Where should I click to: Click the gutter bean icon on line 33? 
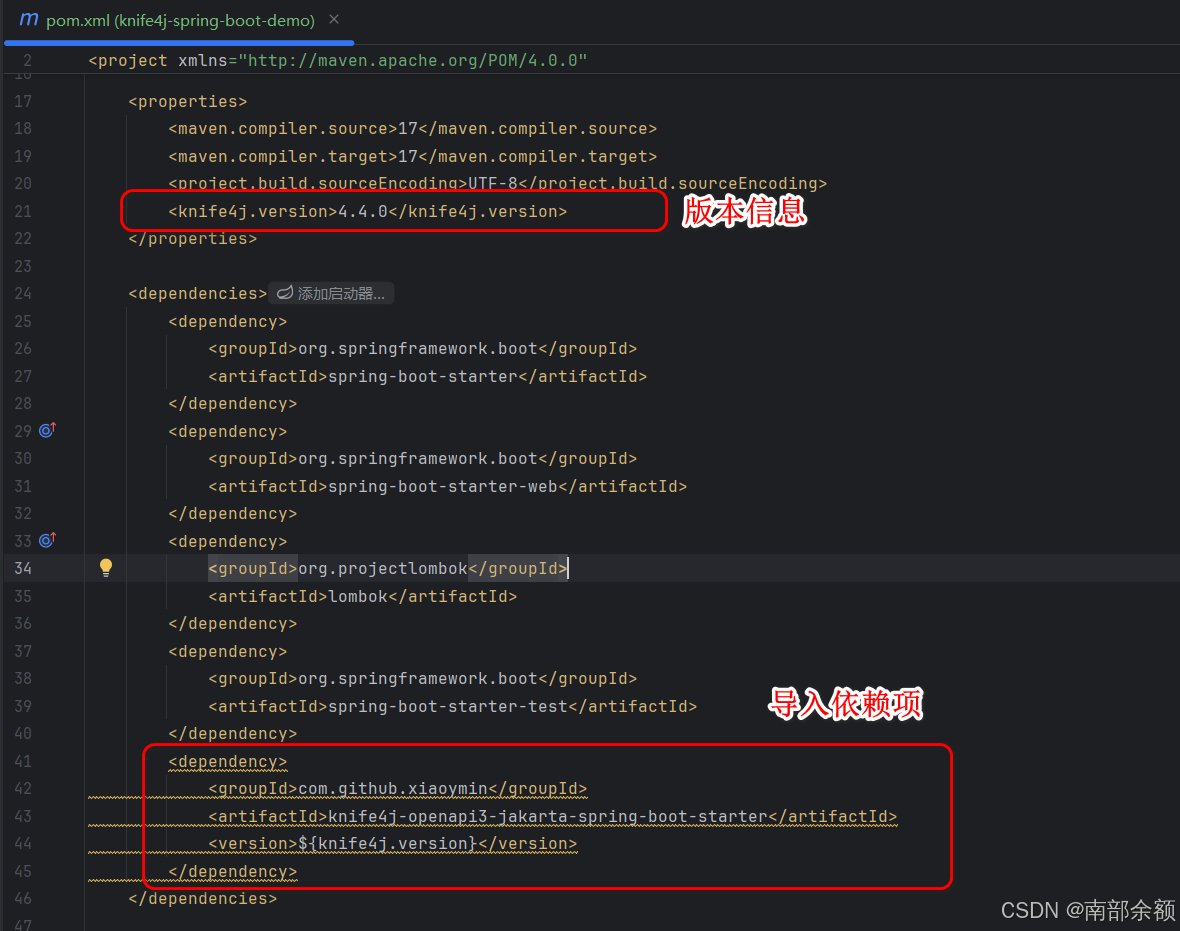click(x=47, y=540)
